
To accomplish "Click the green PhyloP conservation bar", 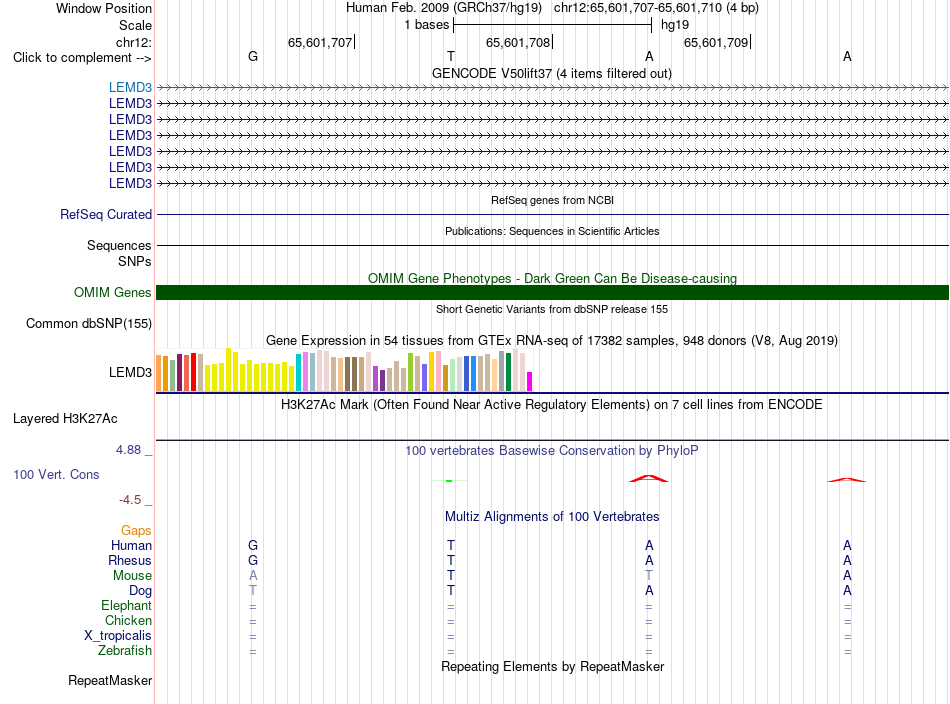I will (x=449, y=480).
